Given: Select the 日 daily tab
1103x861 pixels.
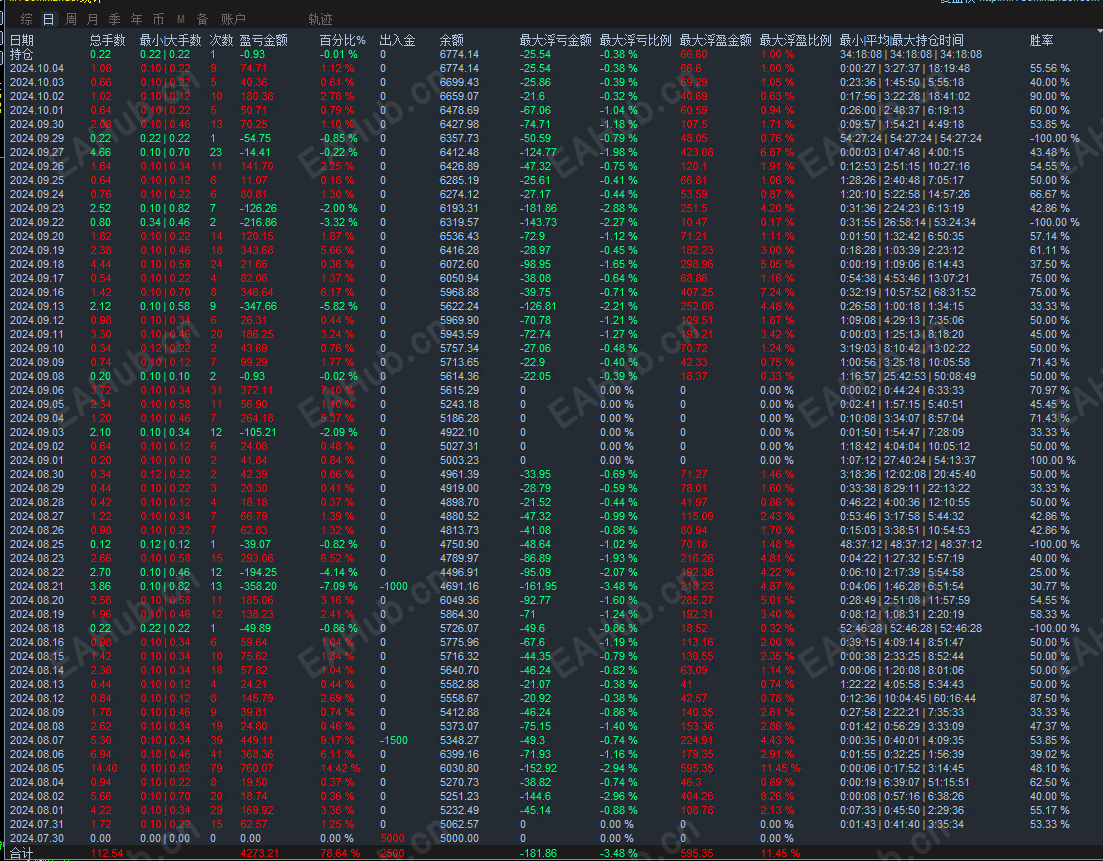Looking at the screenshot, I should [49, 19].
